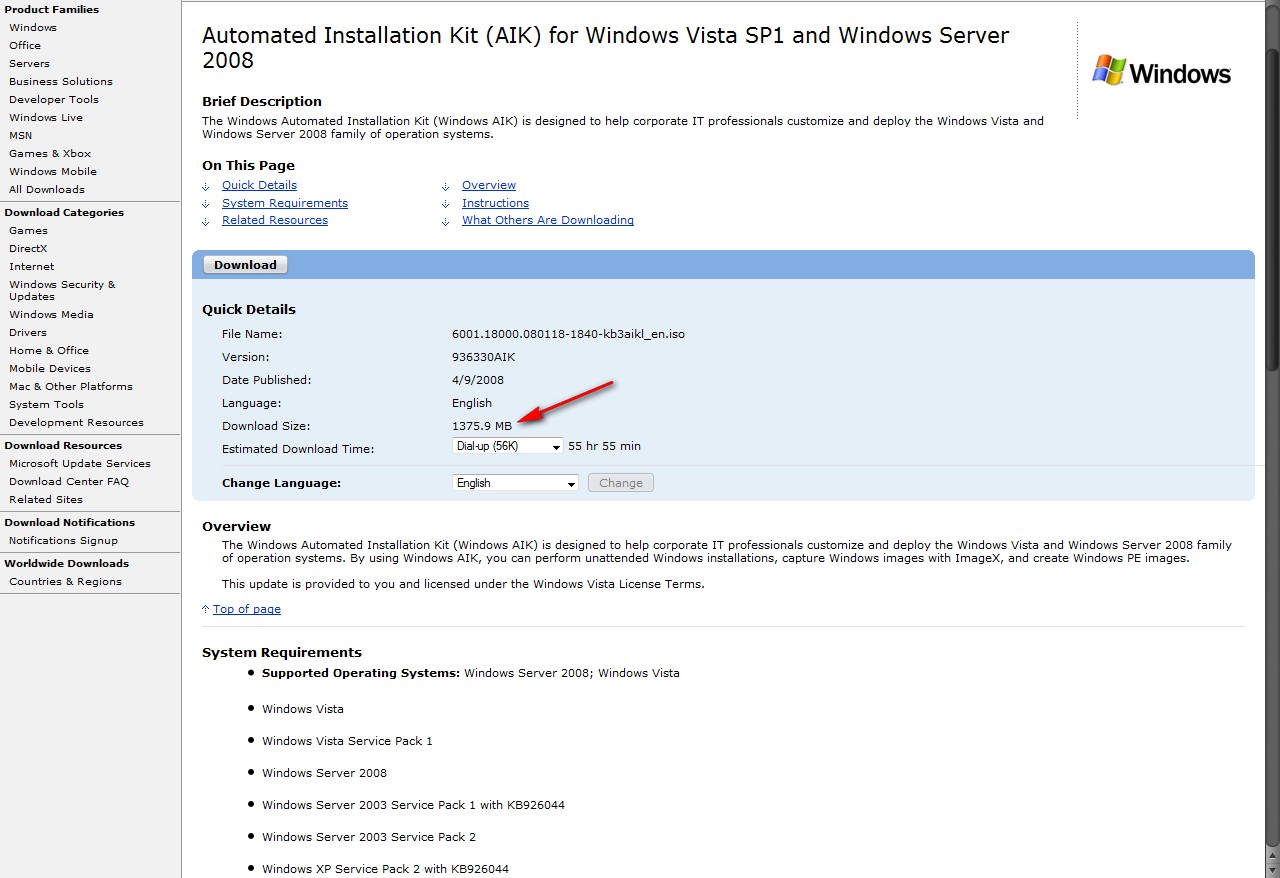1280x878 pixels.
Task: Open the Related Resources link
Action: (x=275, y=220)
